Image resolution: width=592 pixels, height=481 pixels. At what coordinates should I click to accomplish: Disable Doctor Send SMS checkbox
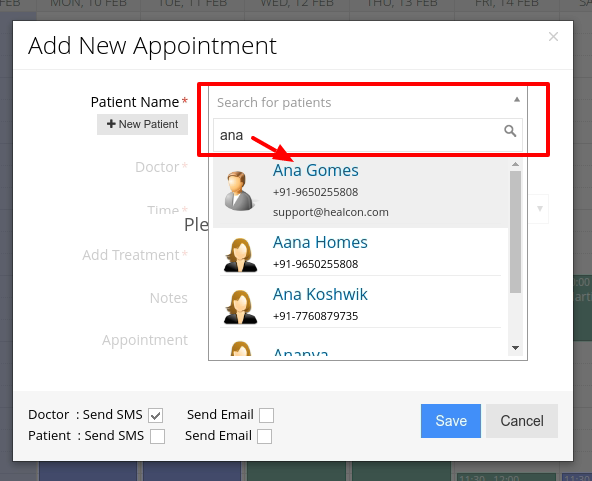(156, 415)
